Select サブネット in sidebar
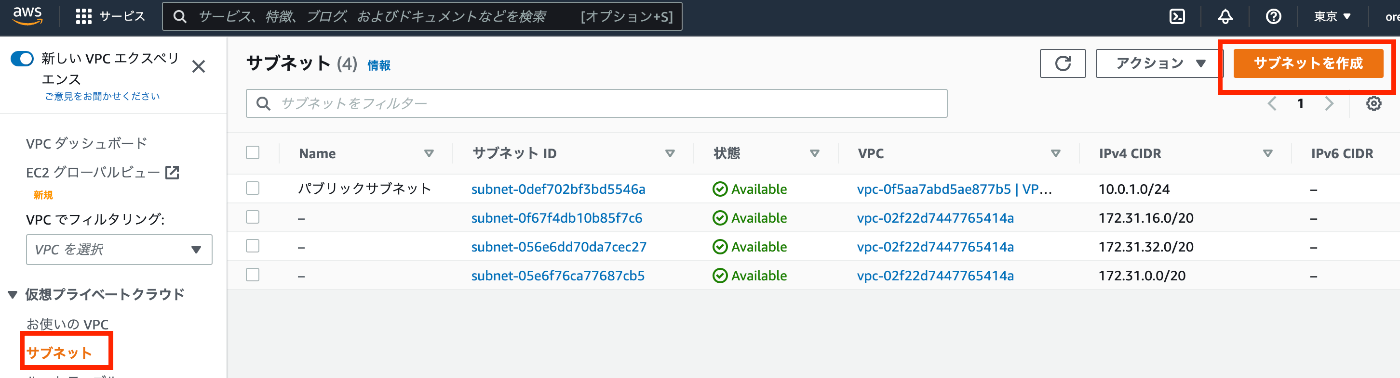 (59, 353)
